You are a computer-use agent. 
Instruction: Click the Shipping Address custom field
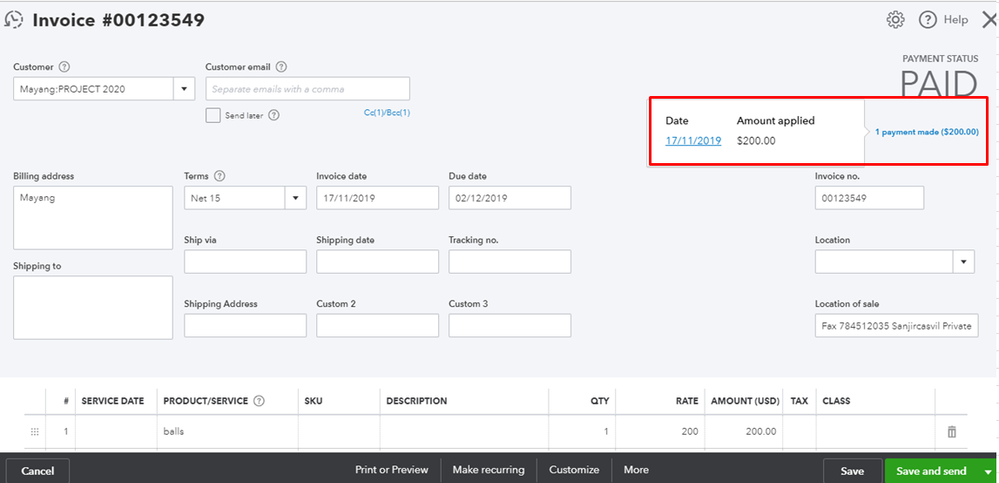pos(245,326)
